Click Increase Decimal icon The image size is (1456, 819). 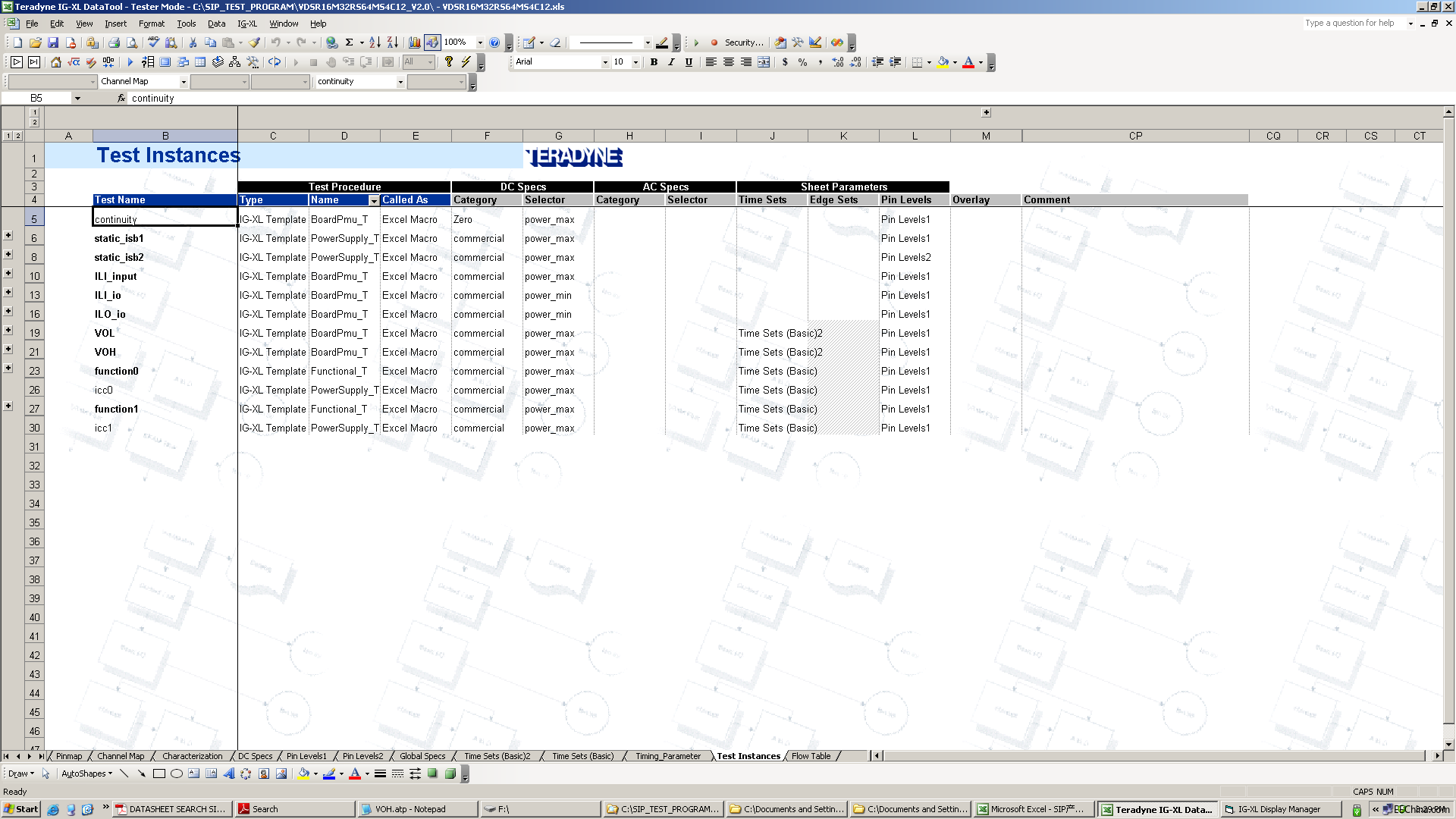(838, 62)
